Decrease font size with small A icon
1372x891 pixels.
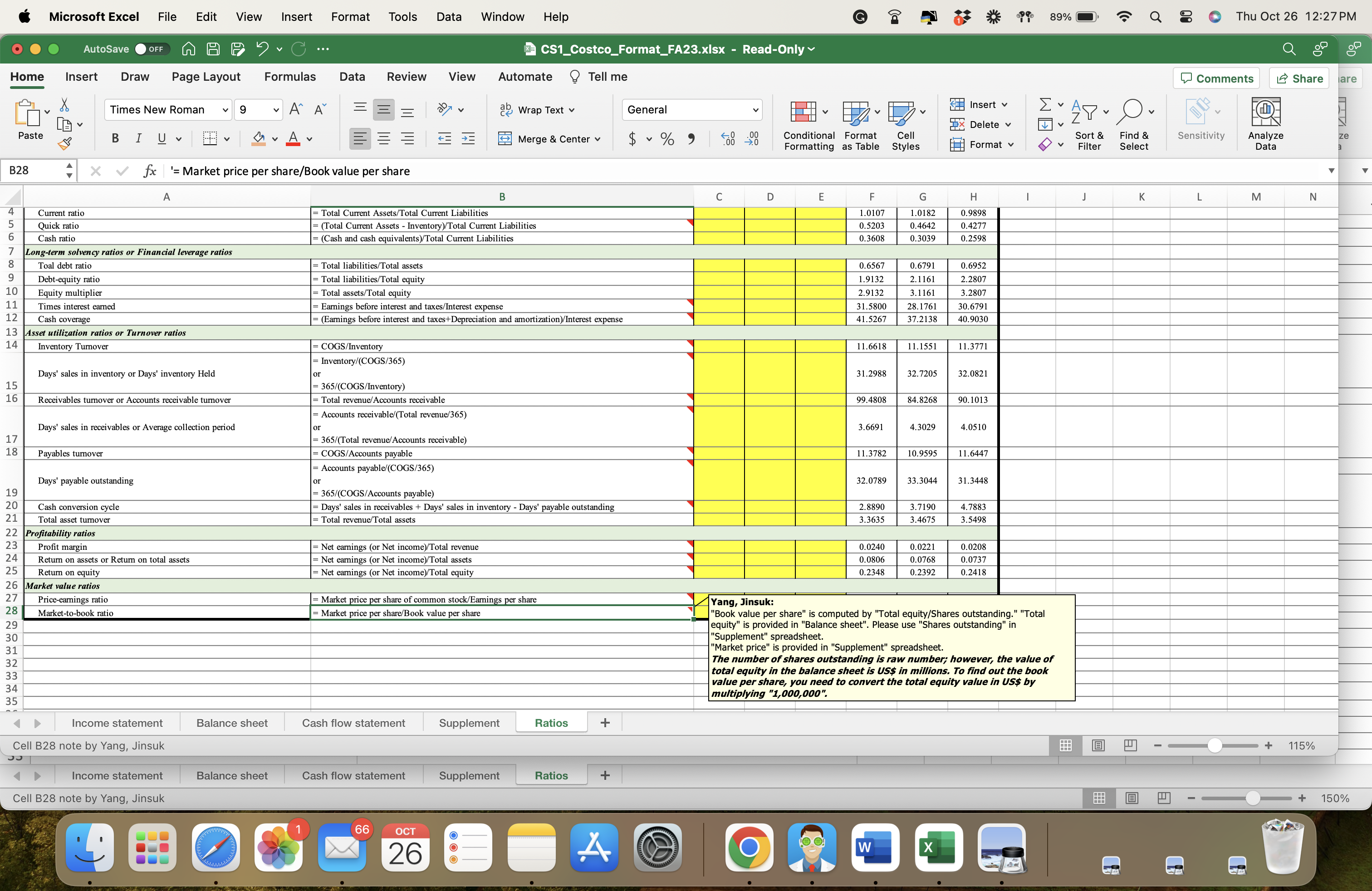[320, 109]
